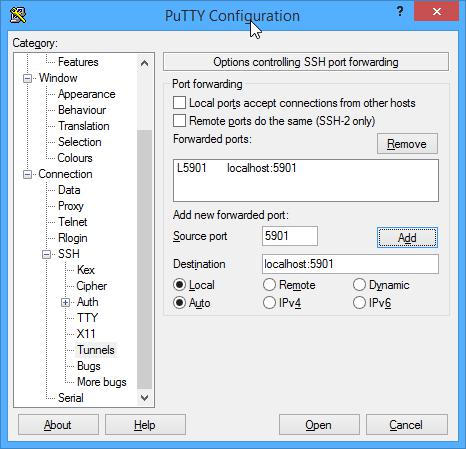The width and height of the screenshot is (466, 449).
Task: Collapse the Window tree node
Action: coord(27,78)
